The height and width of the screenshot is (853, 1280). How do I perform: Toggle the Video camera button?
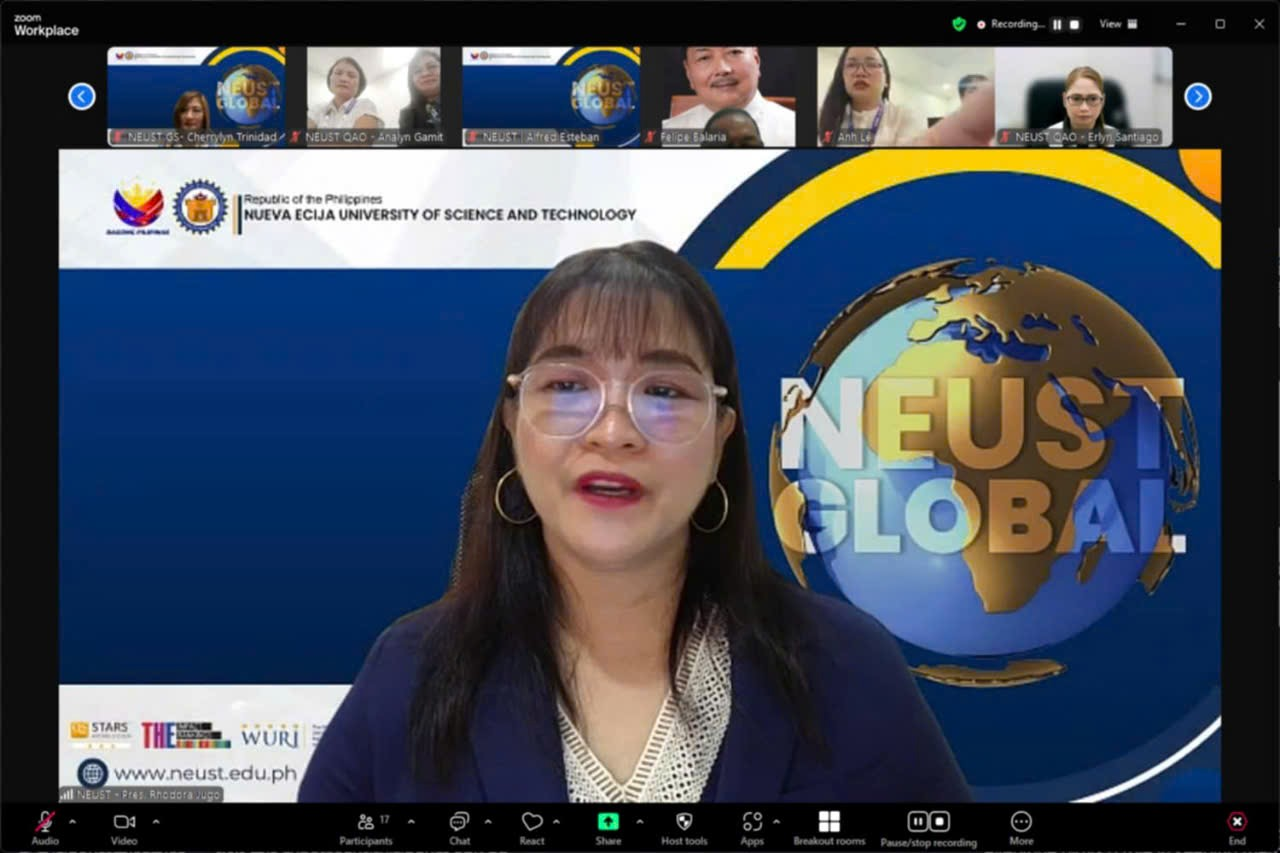click(x=124, y=827)
